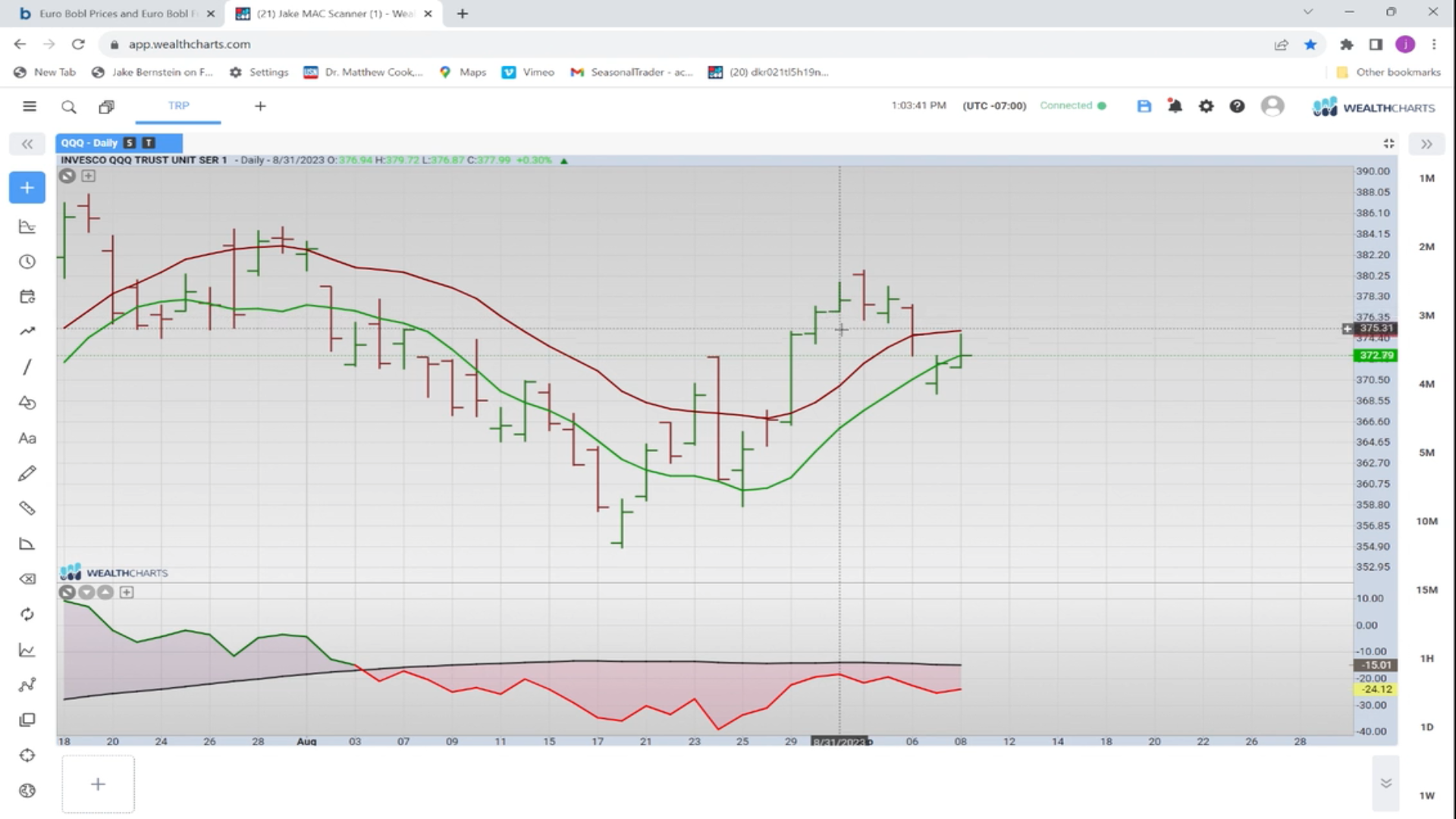This screenshot has width=1456, height=819.
Task: Select the 1M timeframe
Action: 1427,178
